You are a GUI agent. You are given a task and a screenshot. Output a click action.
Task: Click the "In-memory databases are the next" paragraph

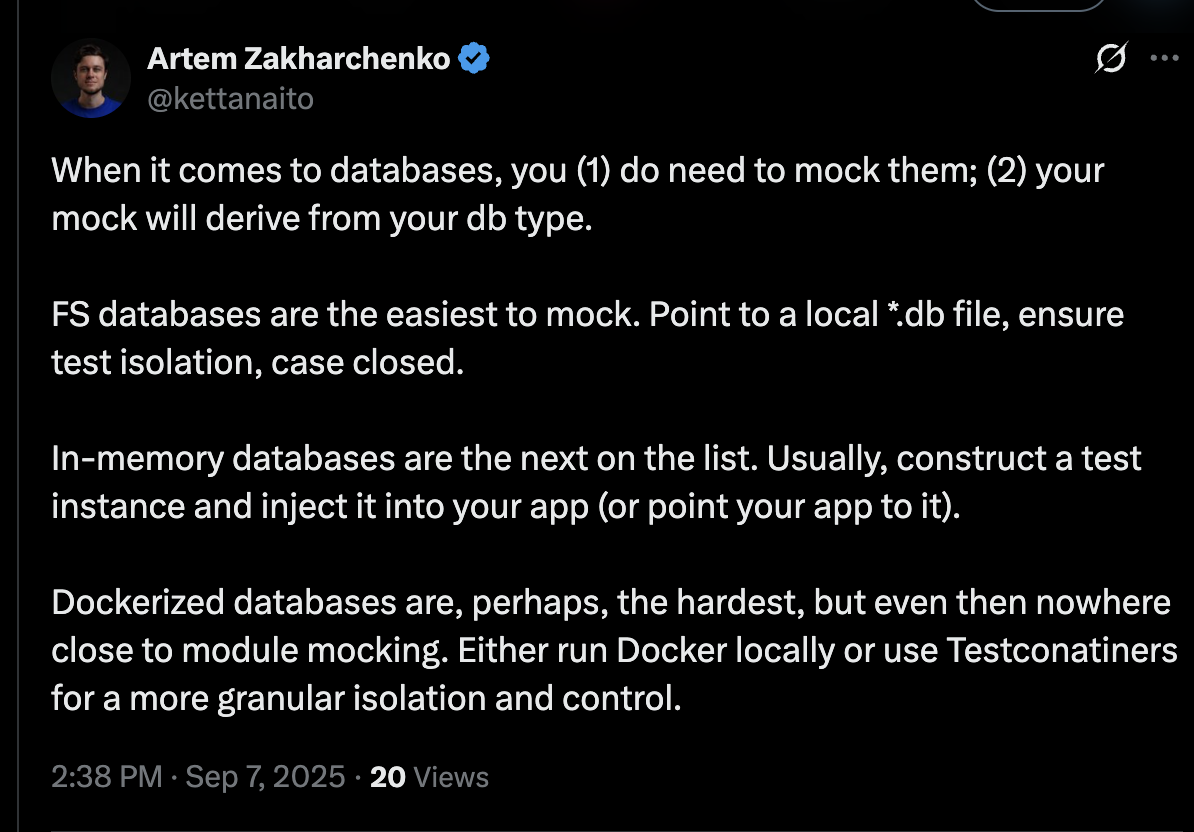[x=596, y=483]
